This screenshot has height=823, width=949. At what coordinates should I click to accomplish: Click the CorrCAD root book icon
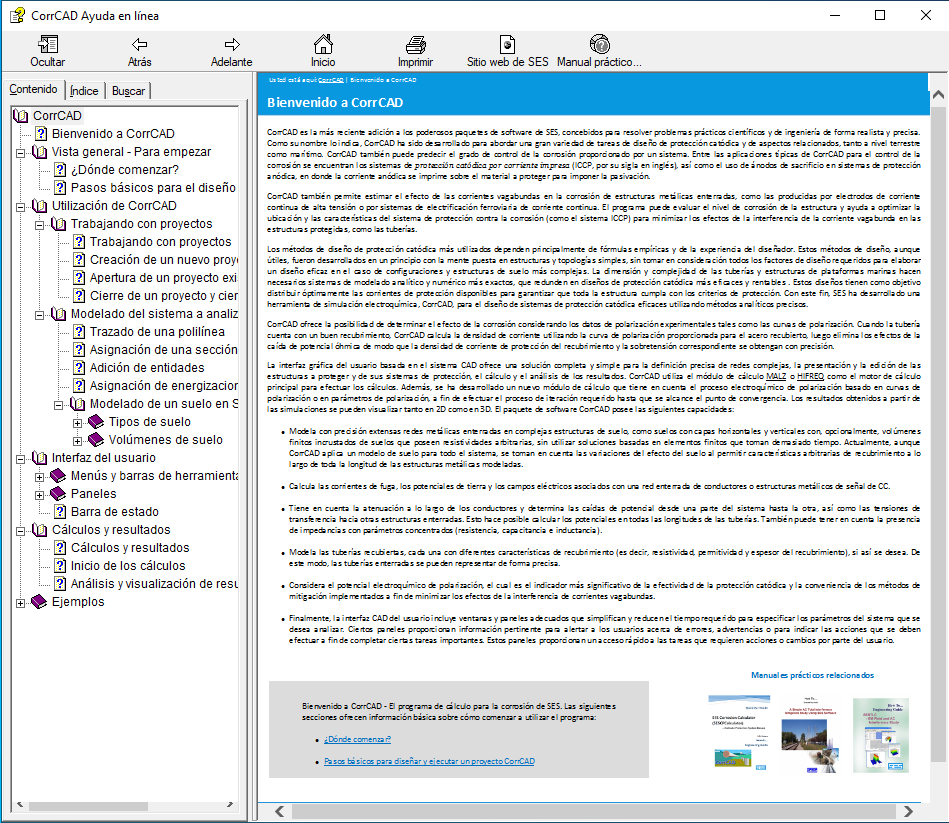click(x=21, y=116)
